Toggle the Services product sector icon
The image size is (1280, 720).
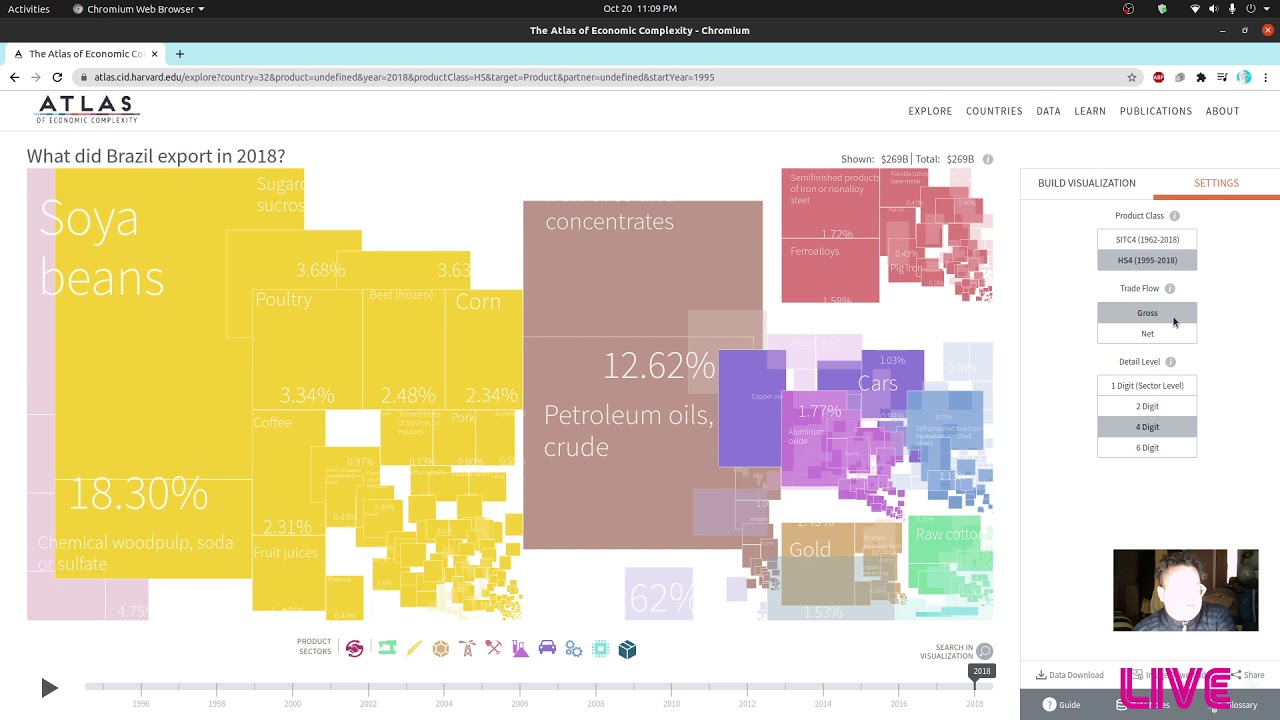(x=354, y=649)
